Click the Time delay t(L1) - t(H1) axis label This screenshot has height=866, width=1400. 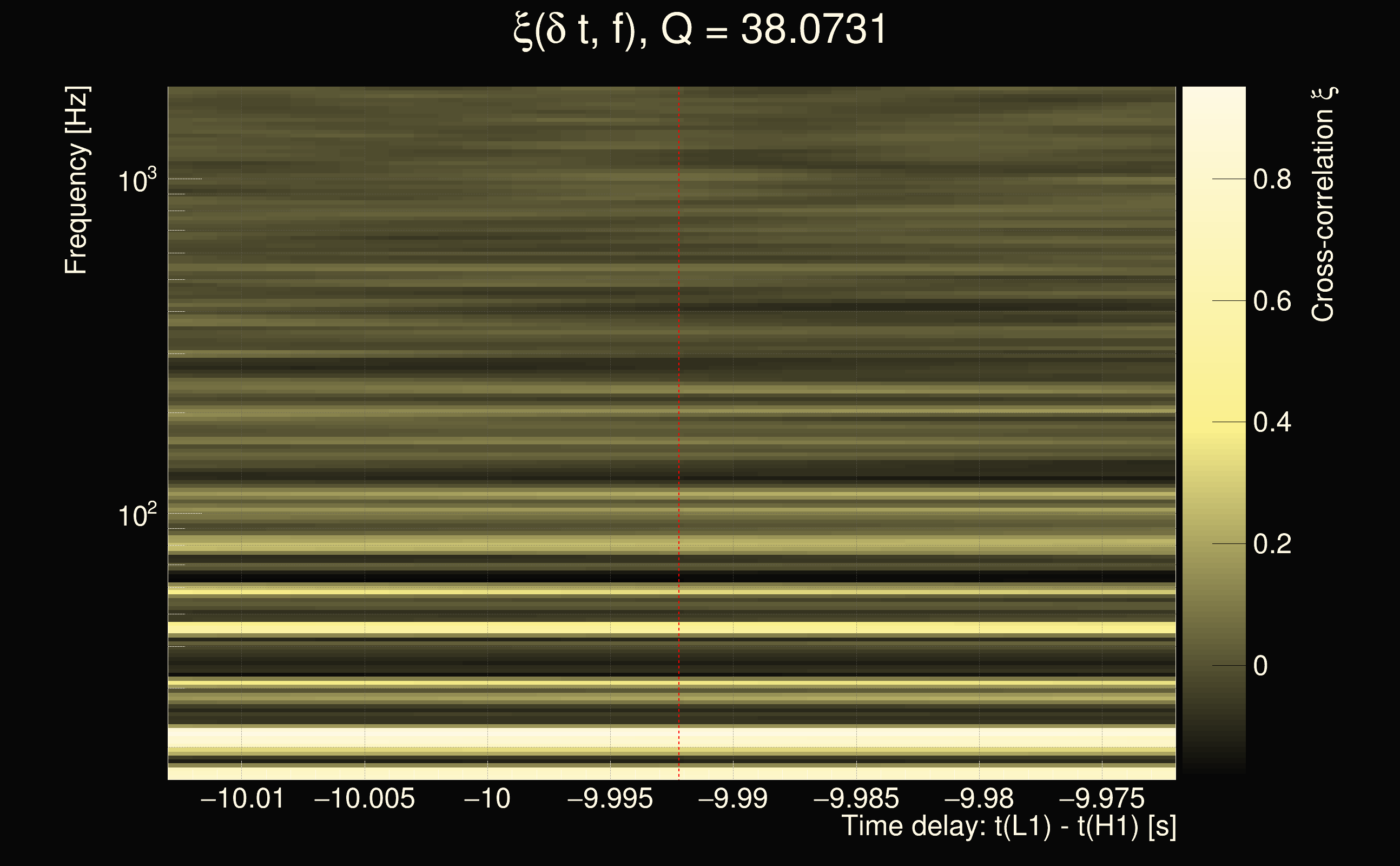[x=1008, y=826]
